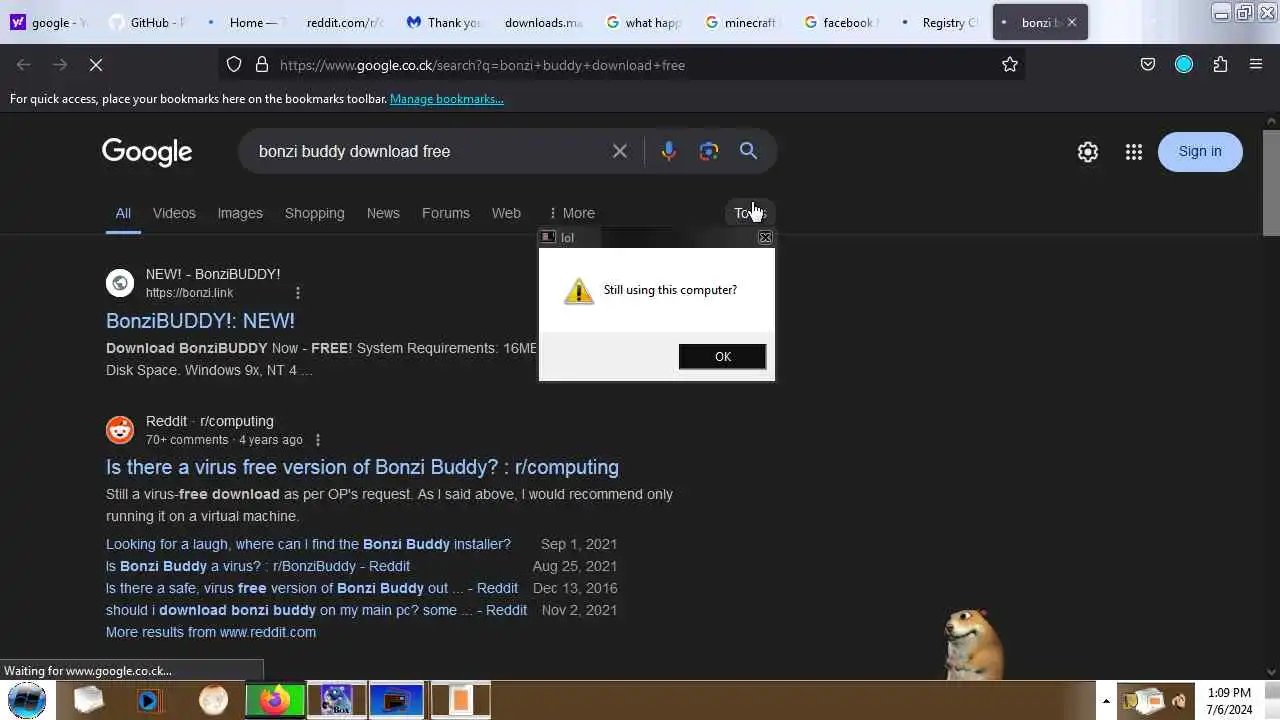Open 'Is Bonzi Buddy a virus?' link
Viewport: 1280px width, 720px height.
pos(258,566)
